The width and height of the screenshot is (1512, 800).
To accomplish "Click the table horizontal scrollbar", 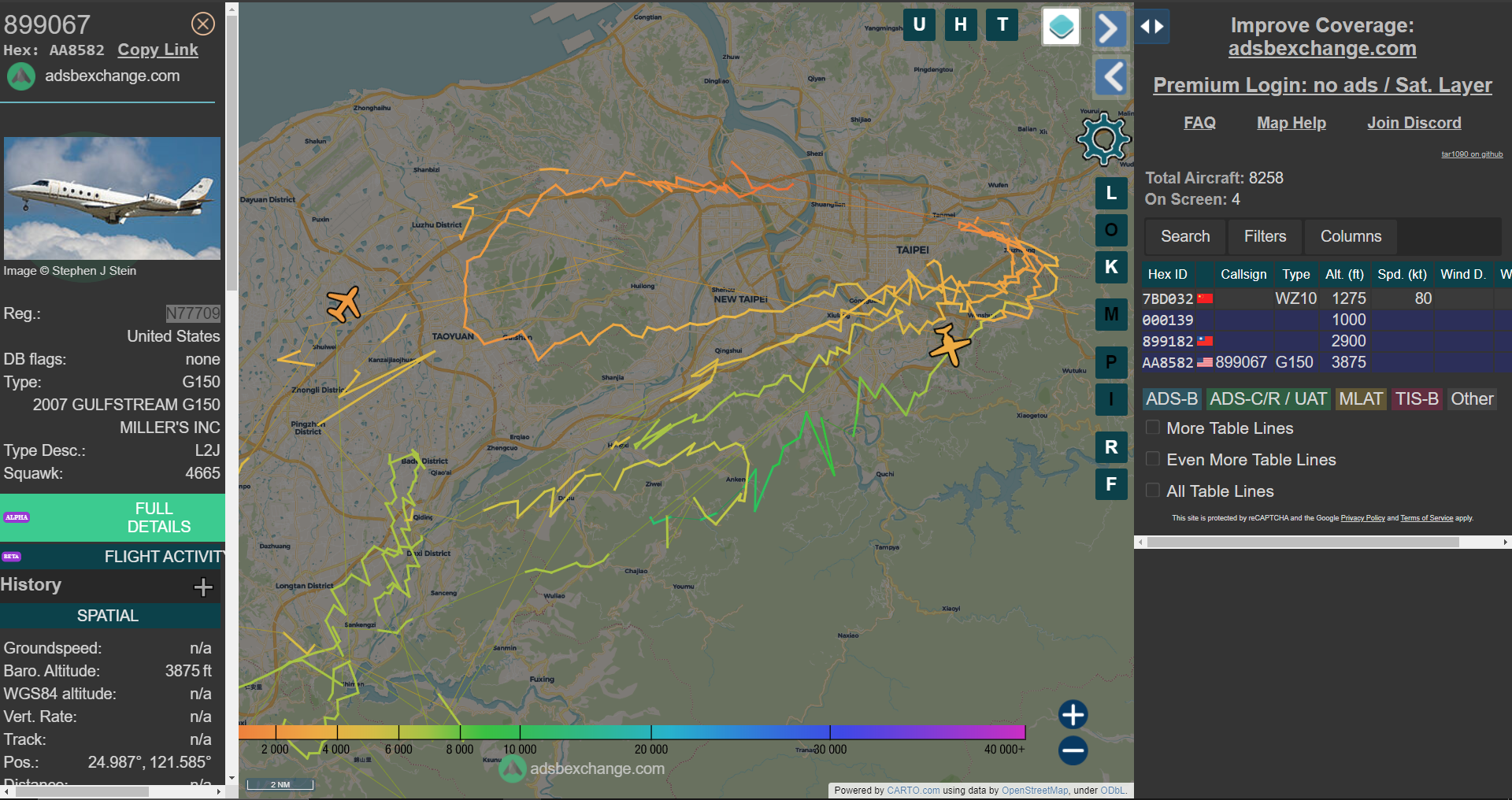I will click(x=1303, y=542).
